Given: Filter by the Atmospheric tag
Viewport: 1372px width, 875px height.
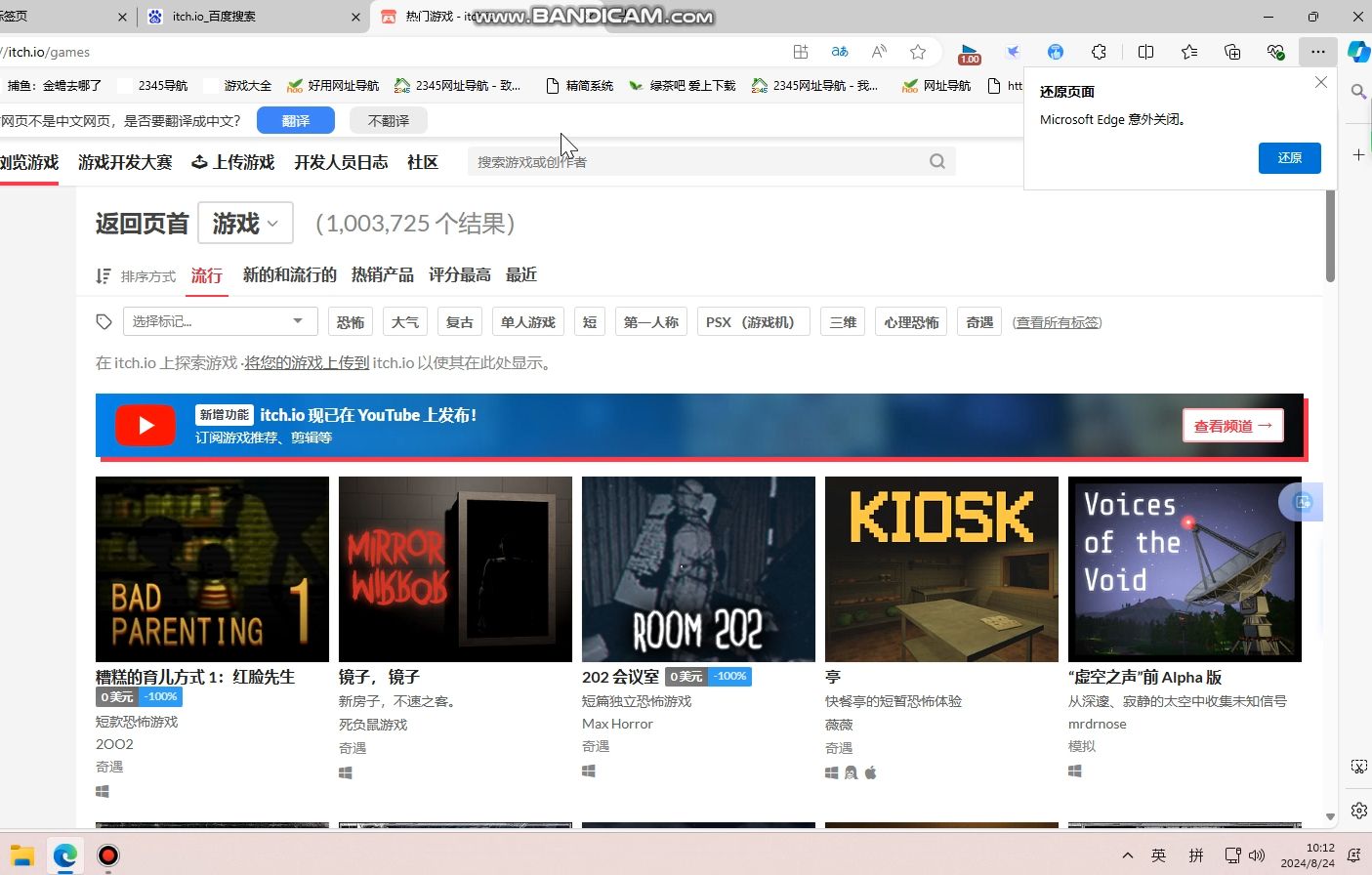Looking at the screenshot, I should pos(405,322).
